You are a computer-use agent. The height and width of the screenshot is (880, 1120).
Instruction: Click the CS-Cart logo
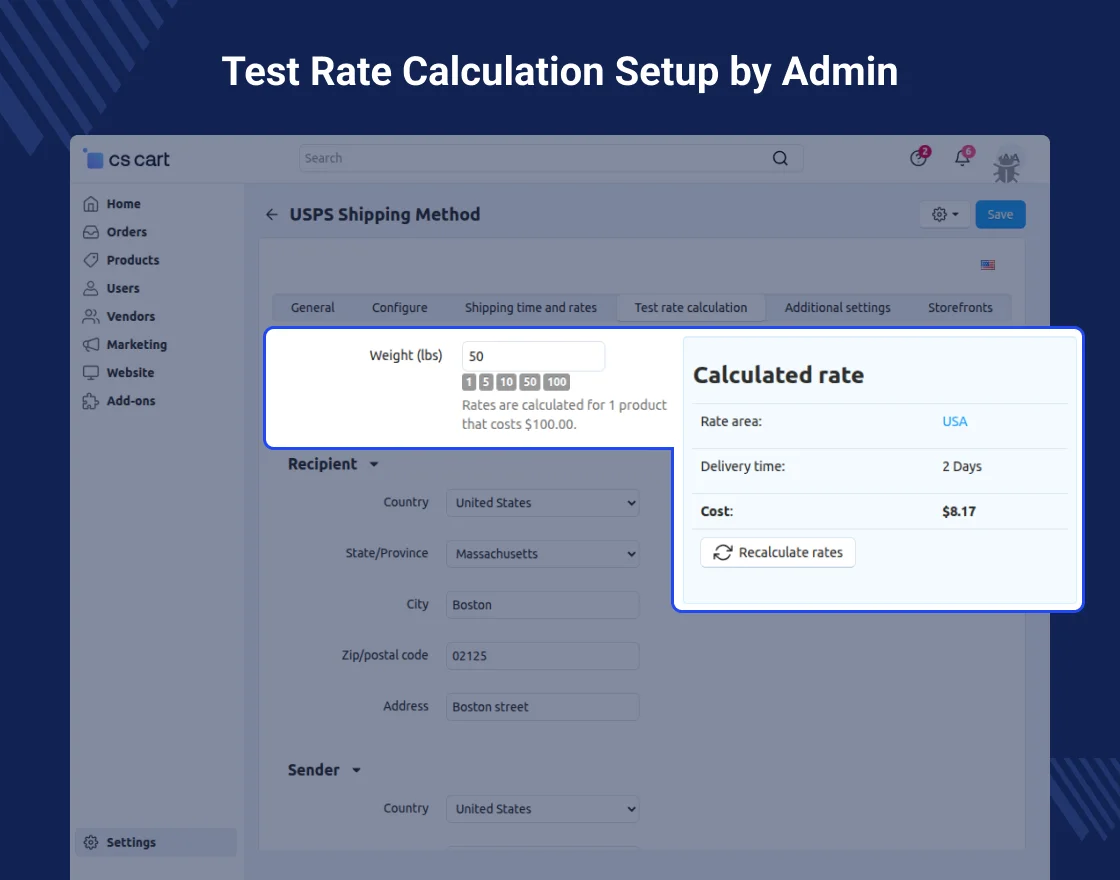[127, 159]
